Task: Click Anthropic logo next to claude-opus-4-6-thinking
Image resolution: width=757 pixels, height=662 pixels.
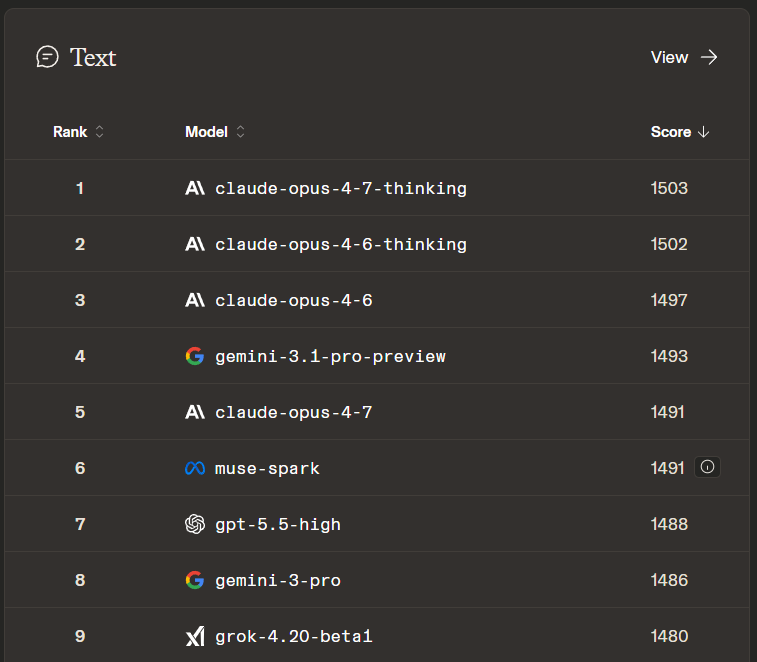Action: pos(195,244)
